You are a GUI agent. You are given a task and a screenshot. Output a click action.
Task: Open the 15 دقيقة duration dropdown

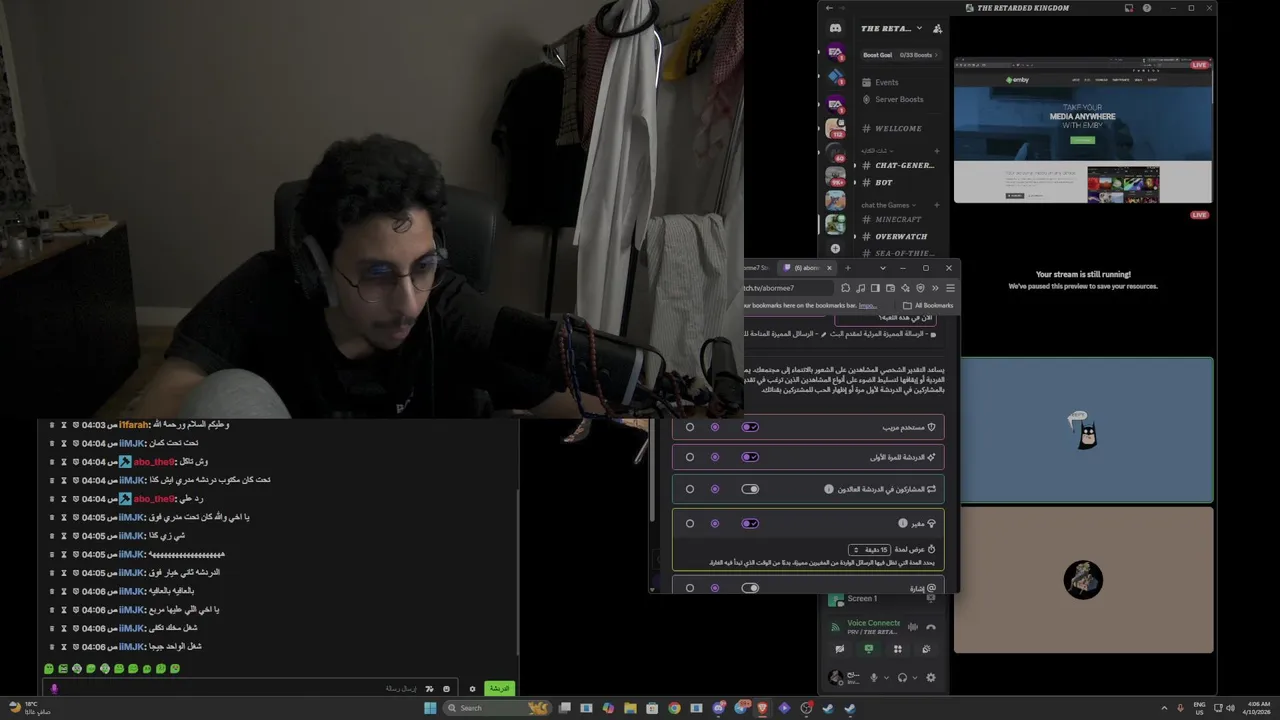869,549
